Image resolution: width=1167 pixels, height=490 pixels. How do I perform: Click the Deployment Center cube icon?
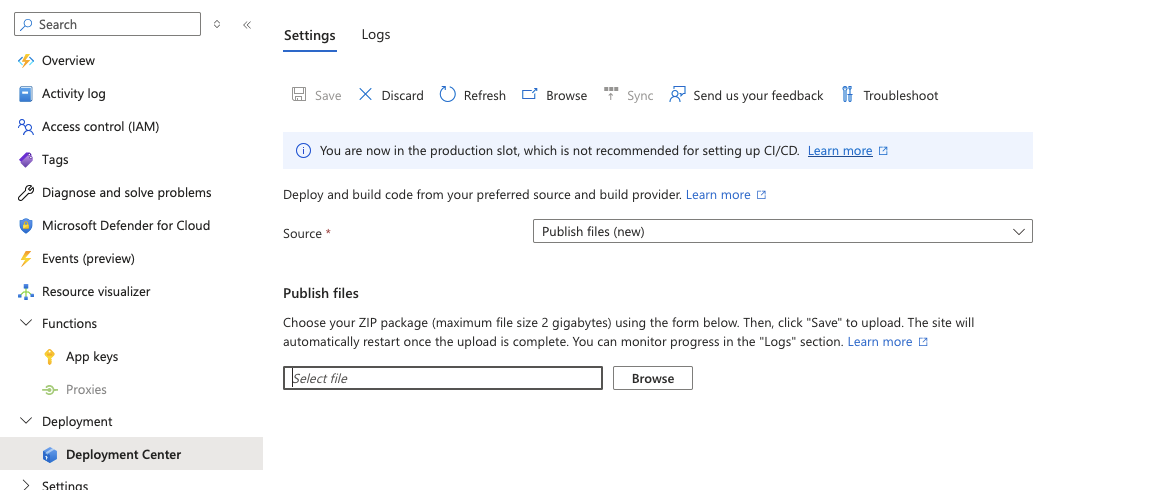click(x=50, y=454)
